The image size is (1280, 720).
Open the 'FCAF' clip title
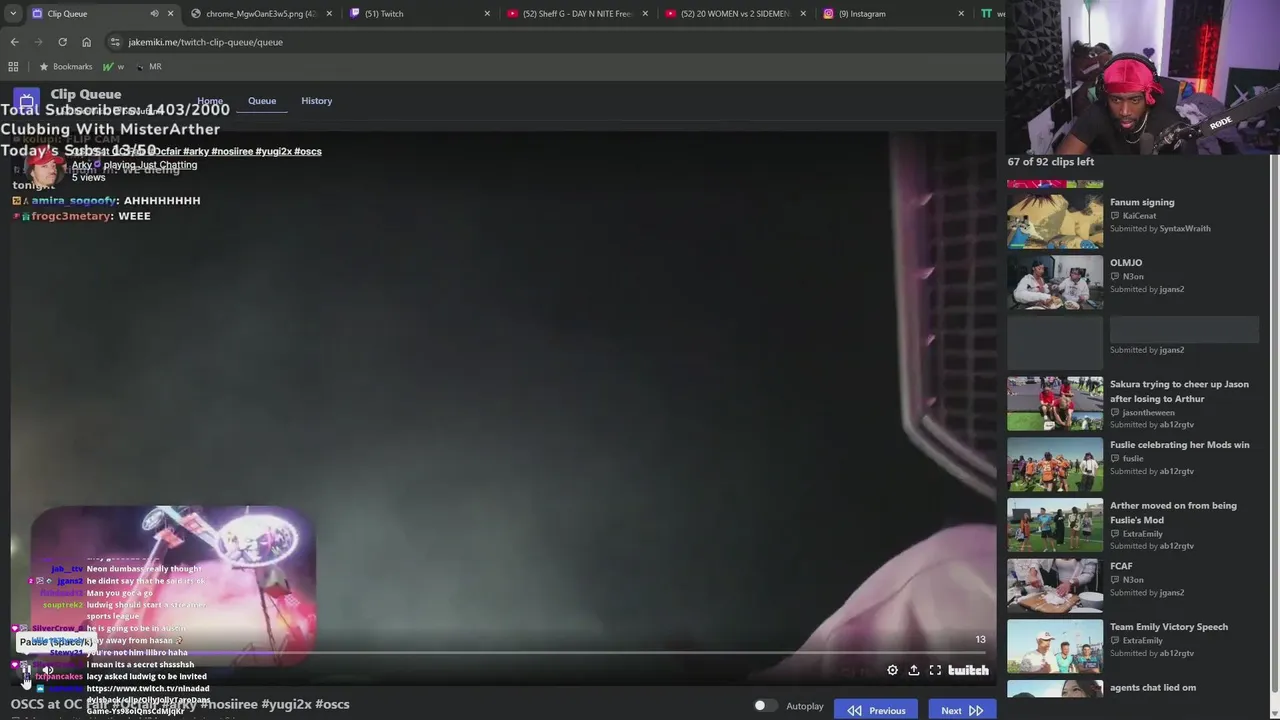click(x=1121, y=566)
